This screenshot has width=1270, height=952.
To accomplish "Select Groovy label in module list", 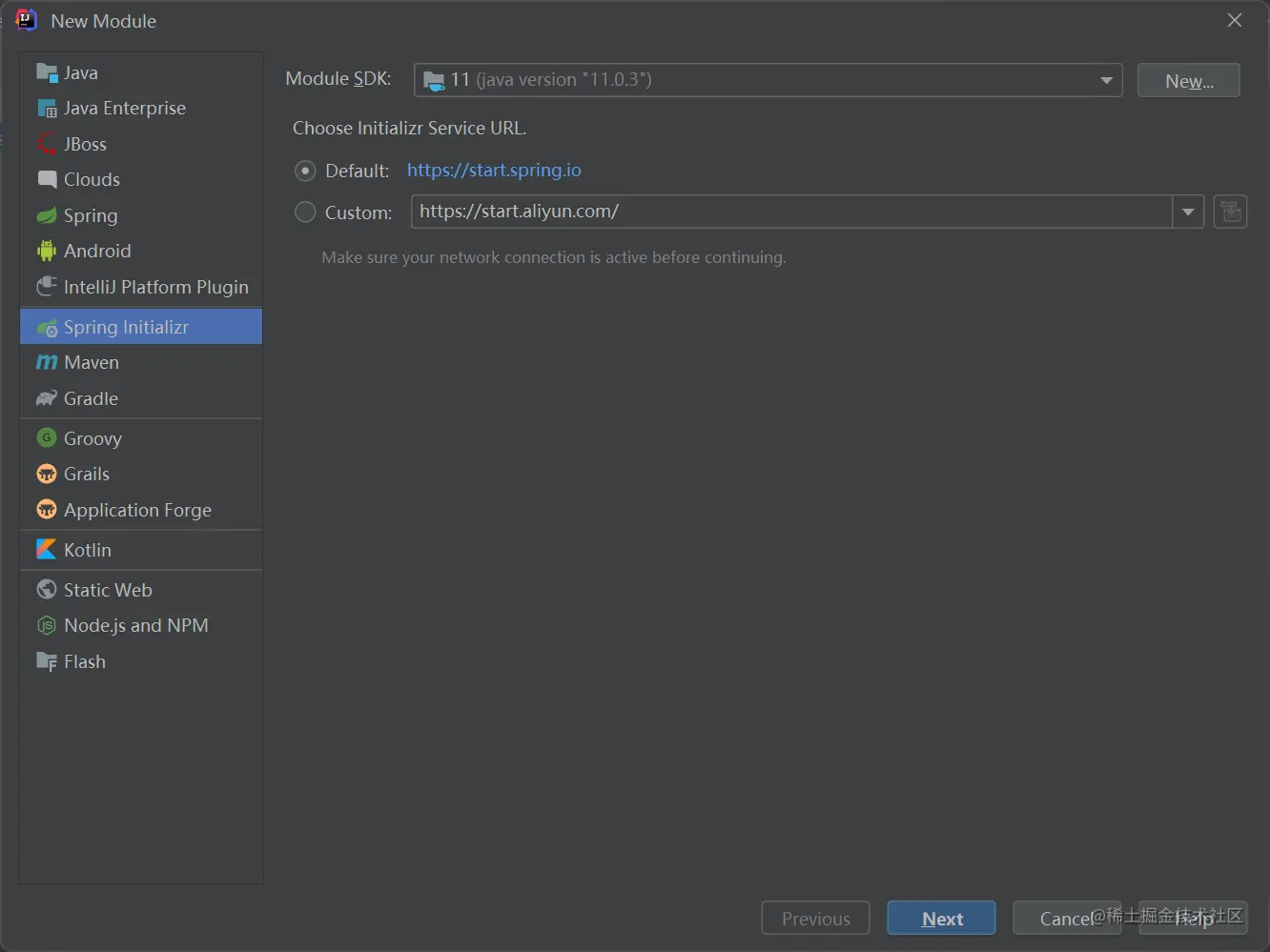I will (92, 438).
